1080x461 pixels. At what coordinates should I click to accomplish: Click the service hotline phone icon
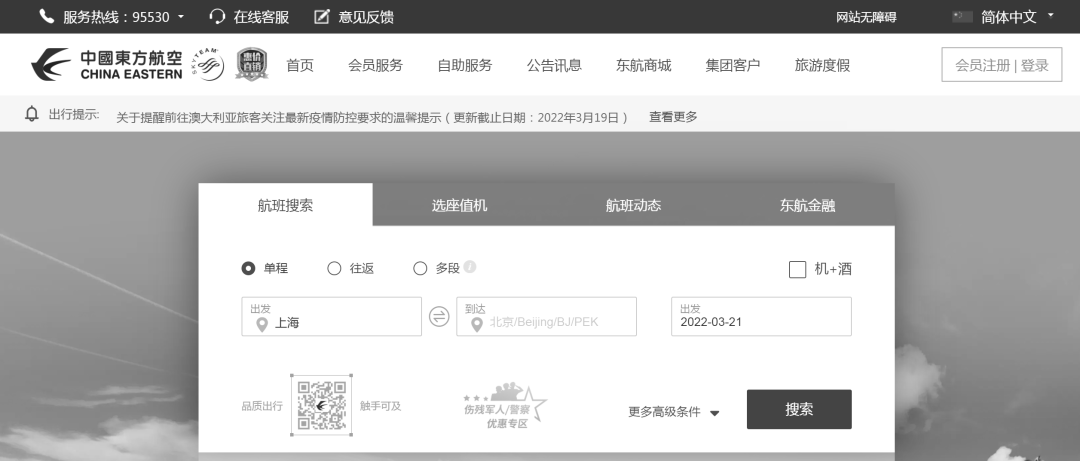tap(46, 17)
